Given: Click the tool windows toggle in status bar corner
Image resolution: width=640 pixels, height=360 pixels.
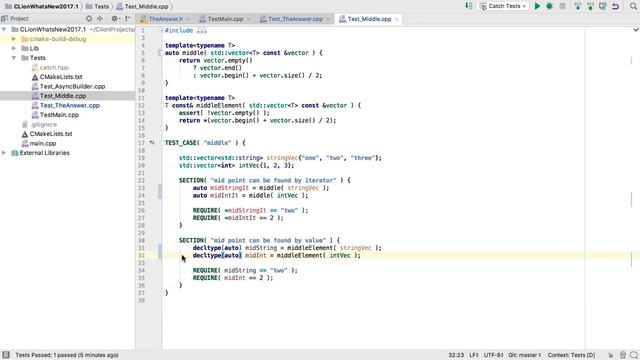Looking at the screenshot, I should click(x=6, y=355).
